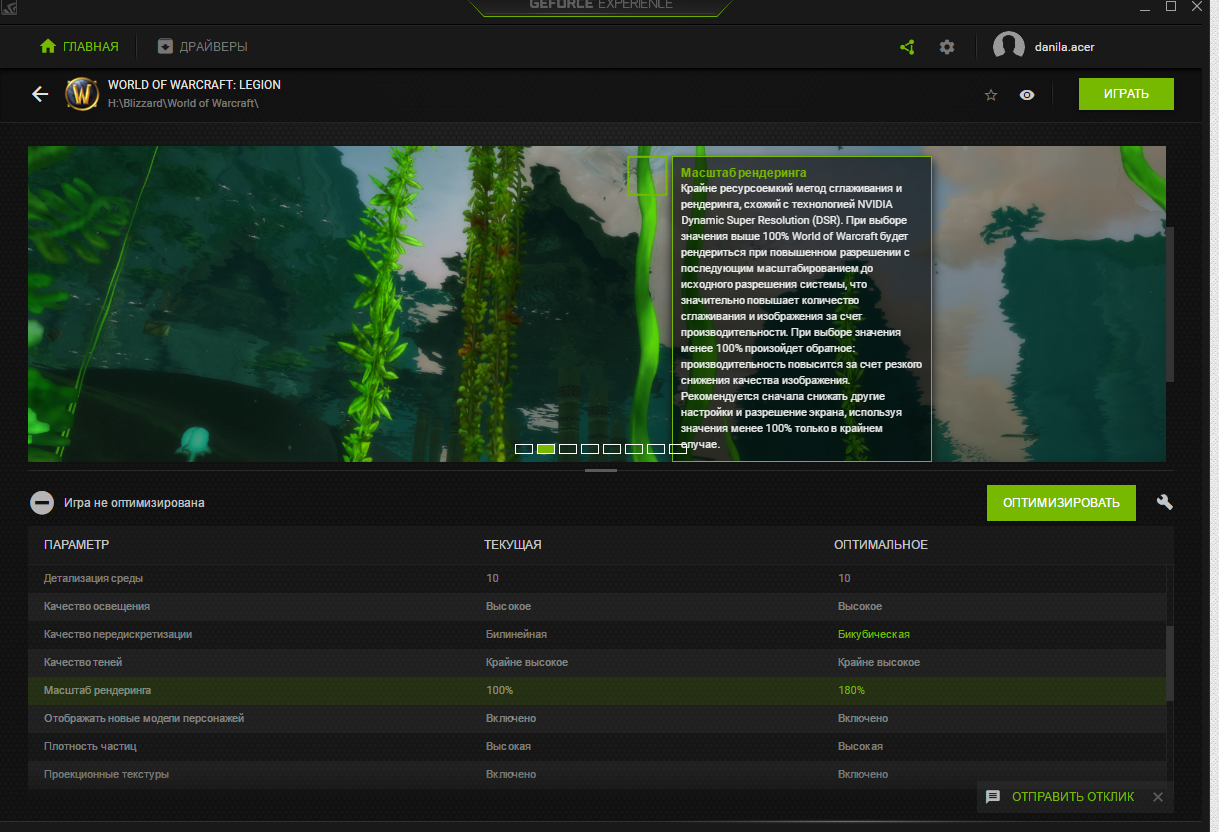1219x832 pixels.
Task: Open custom settings wrench icon
Action: tap(1164, 502)
